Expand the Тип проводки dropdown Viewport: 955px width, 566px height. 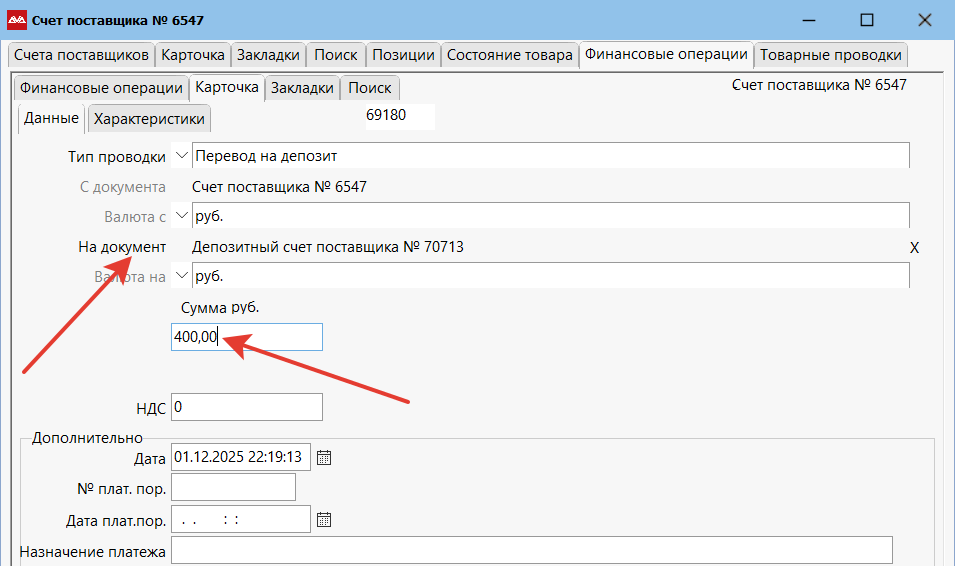(x=181, y=156)
